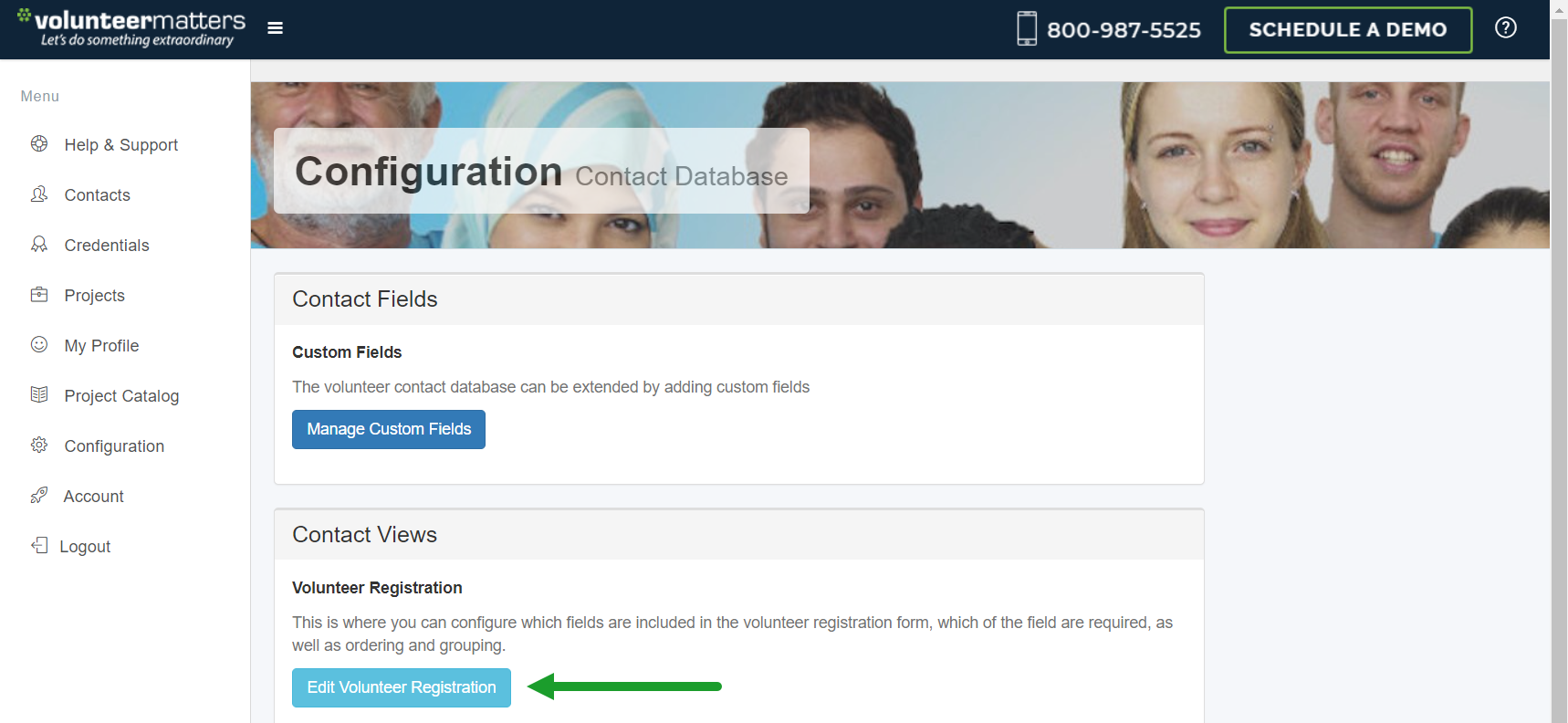This screenshot has width=1568, height=723.
Task: Open the help question mark icon
Action: 1506,27
